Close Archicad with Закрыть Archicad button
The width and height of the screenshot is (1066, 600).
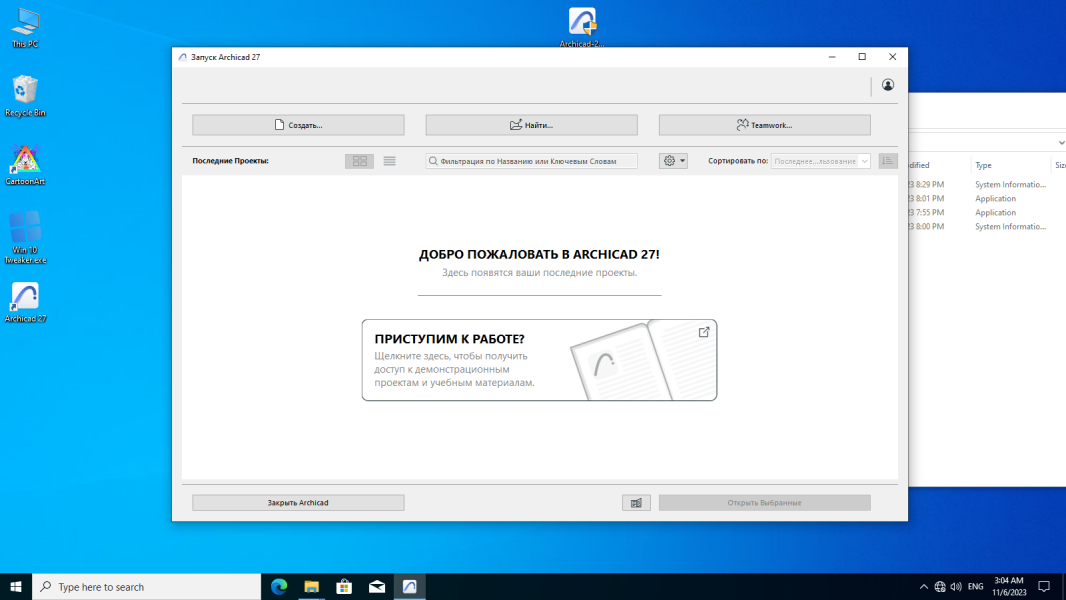[298, 503]
